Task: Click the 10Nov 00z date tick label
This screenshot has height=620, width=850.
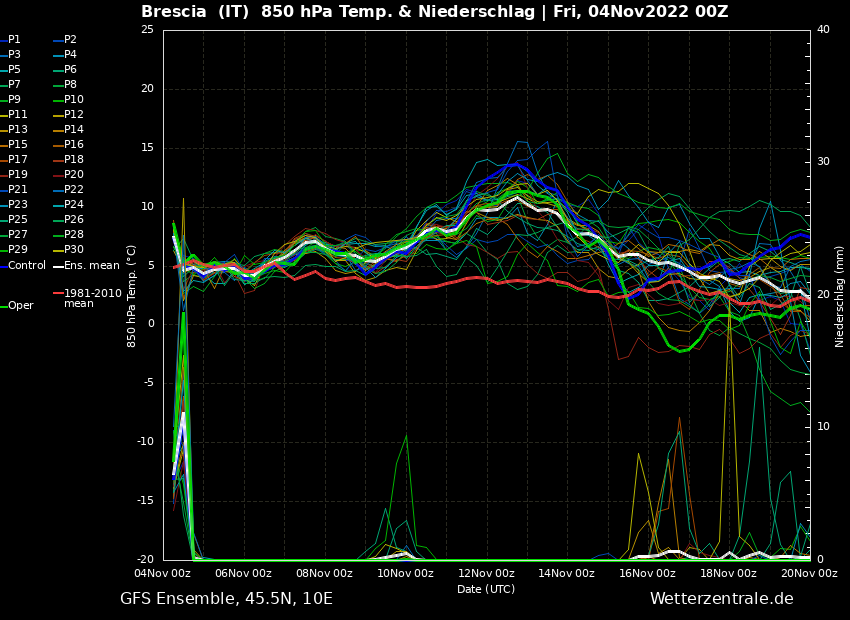Action: click(x=405, y=573)
